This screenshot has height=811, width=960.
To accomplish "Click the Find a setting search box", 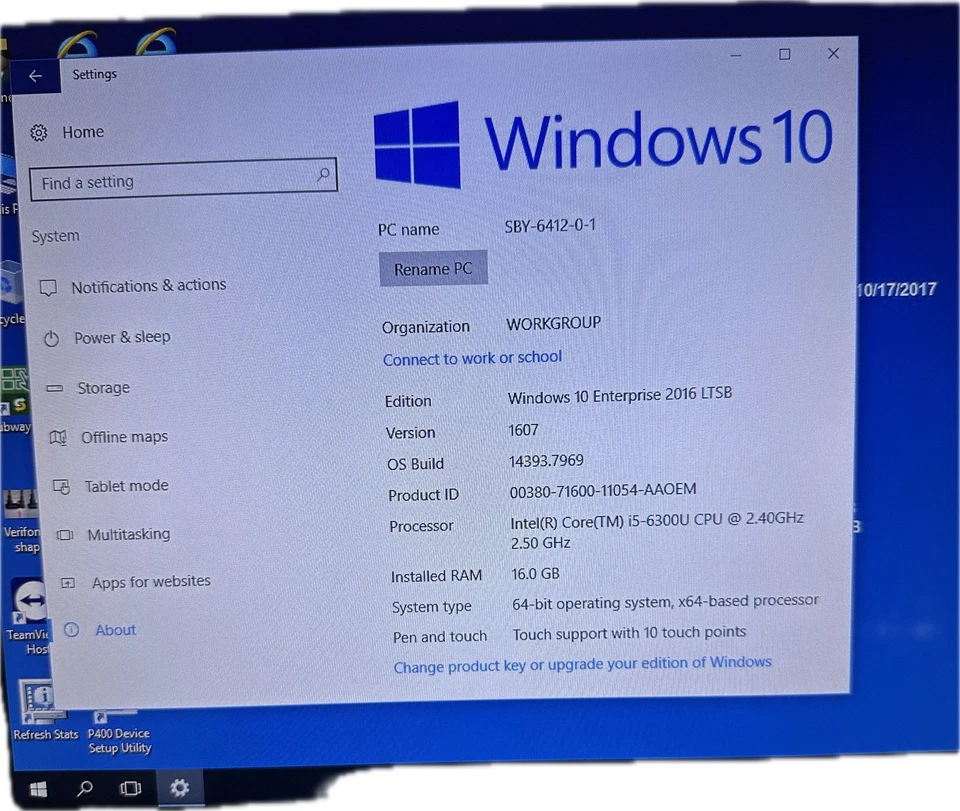I will coord(183,179).
